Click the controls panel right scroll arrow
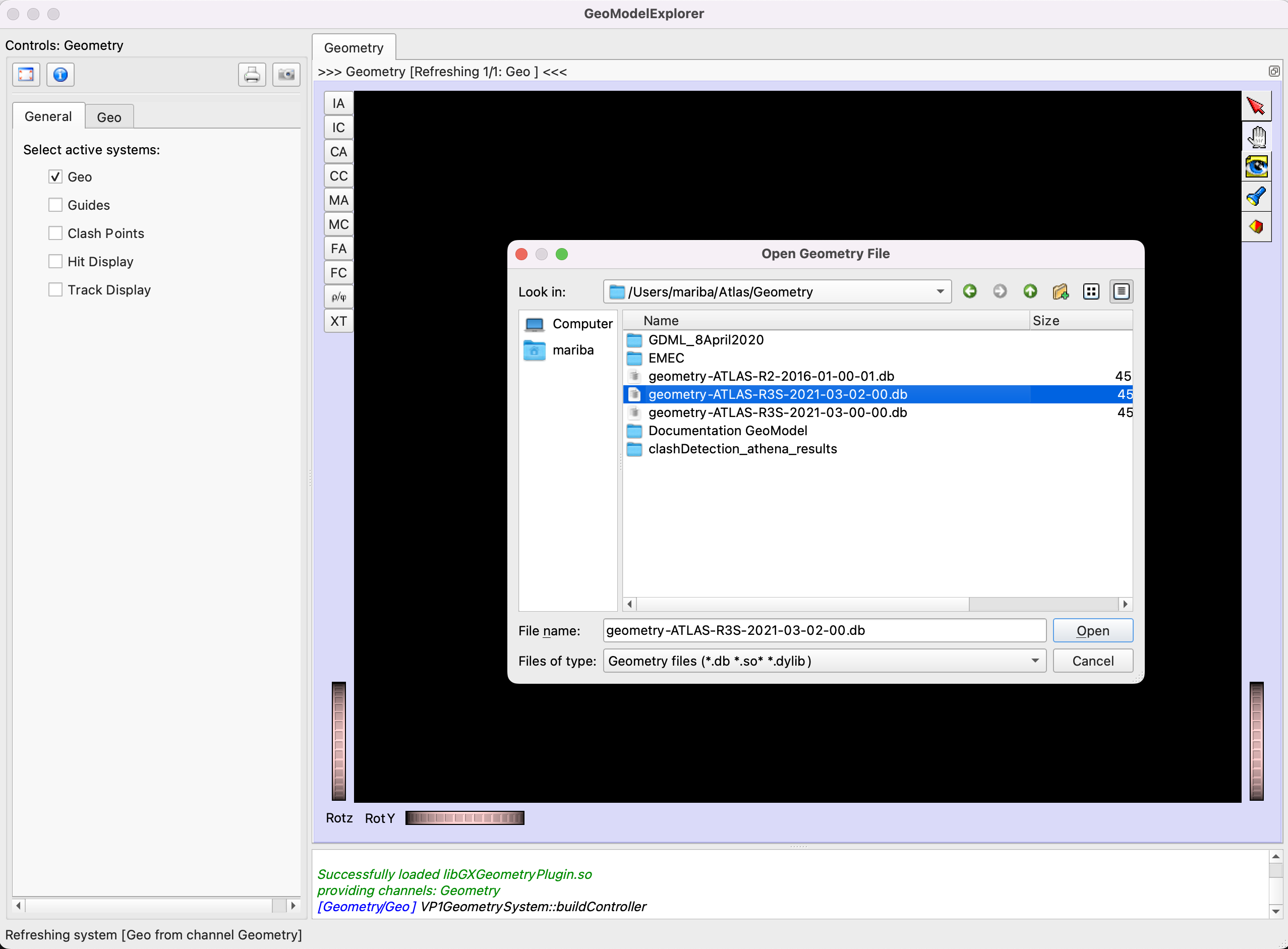 [294, 905]
